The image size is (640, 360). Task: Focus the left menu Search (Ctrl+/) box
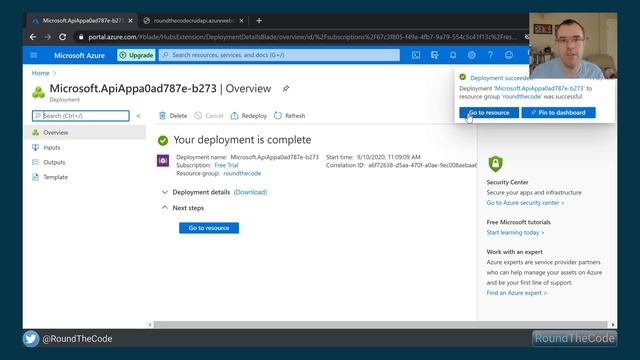point(81,116)
